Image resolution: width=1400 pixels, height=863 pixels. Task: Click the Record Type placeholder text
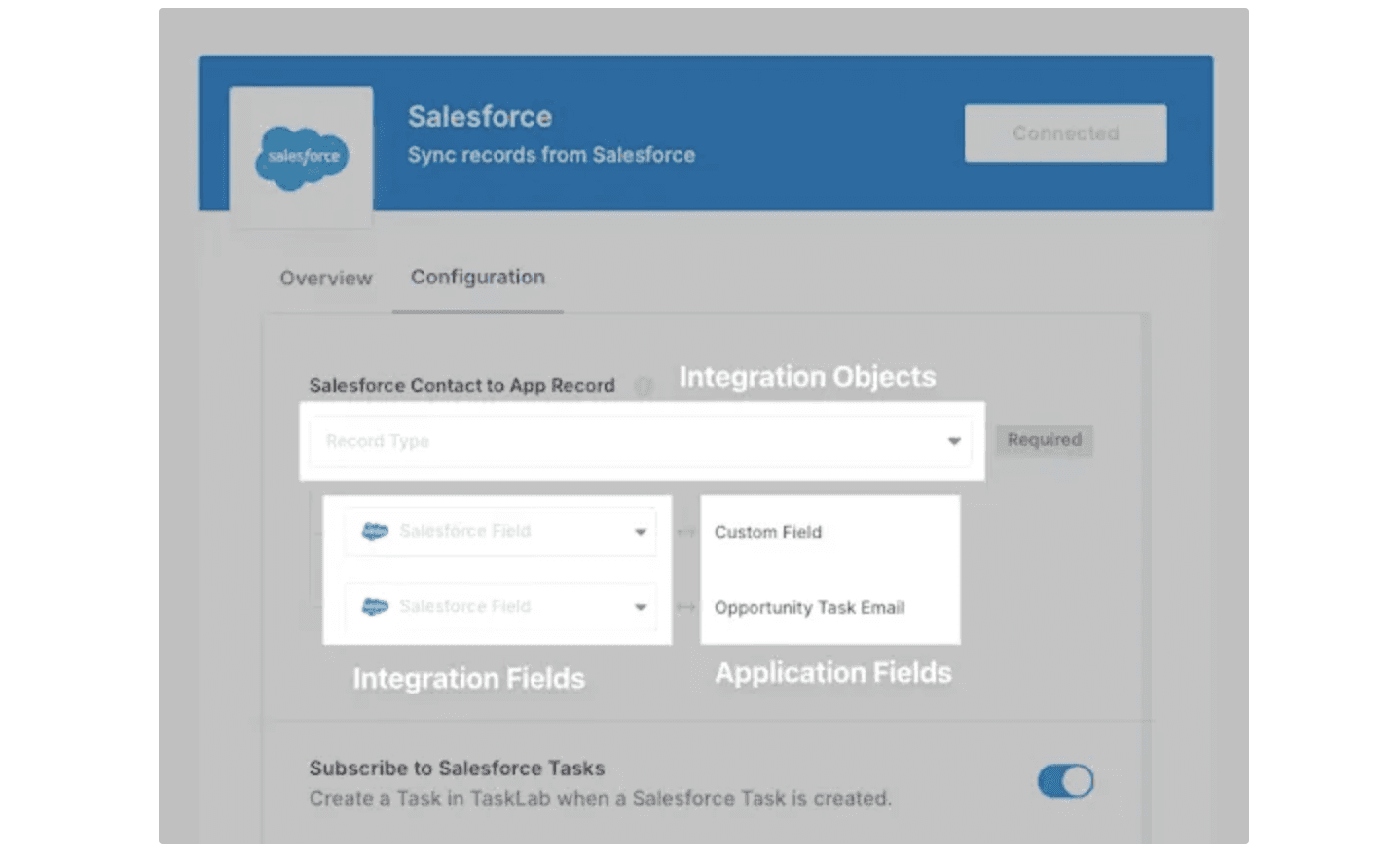pyautogui.click(x=378, y=441)
